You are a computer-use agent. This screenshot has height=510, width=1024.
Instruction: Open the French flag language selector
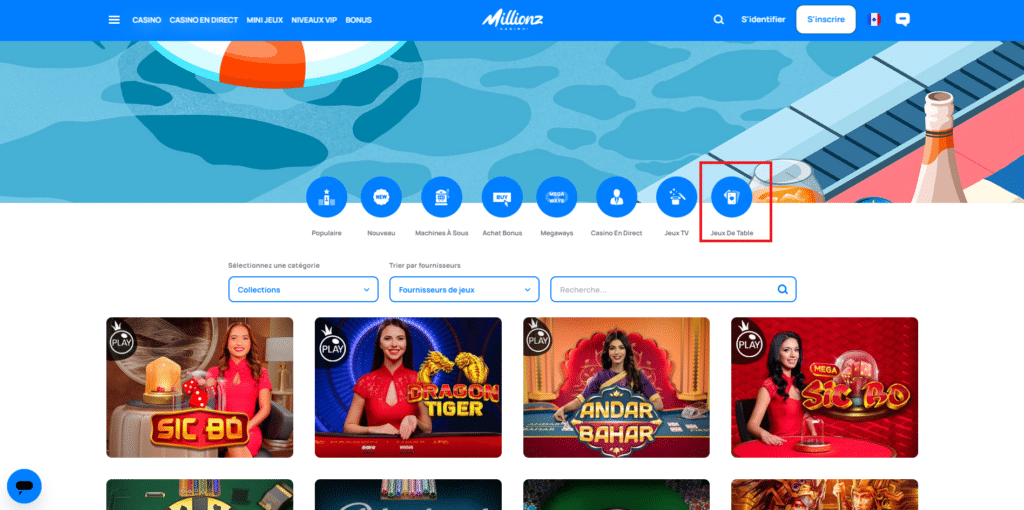pyautogui.click(x=874, y=20)
